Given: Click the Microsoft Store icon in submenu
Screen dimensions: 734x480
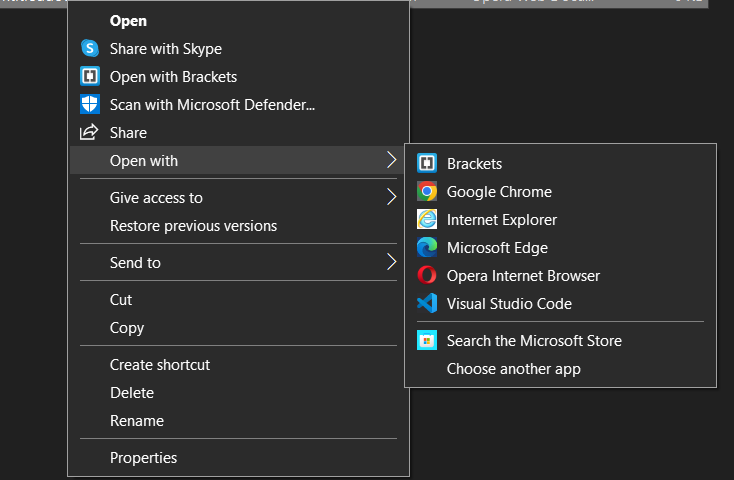Looking at the screenshot, I should click(427, 341).
